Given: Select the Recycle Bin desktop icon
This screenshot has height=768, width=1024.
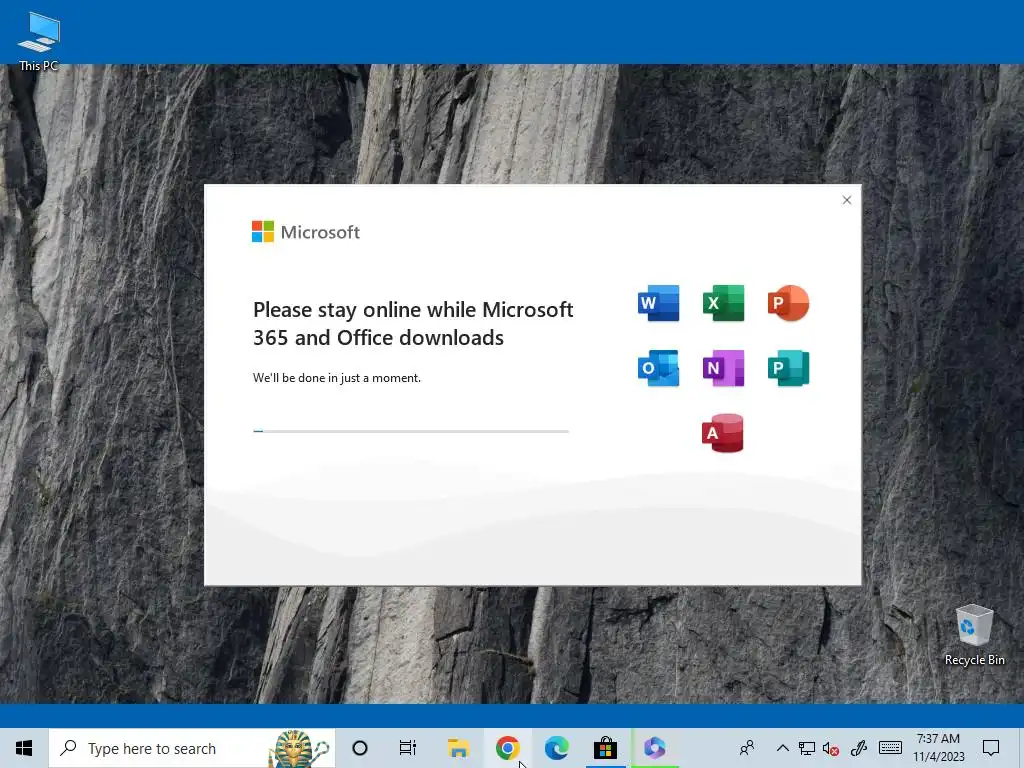Looking at the screenshot, I should [974, 635].
